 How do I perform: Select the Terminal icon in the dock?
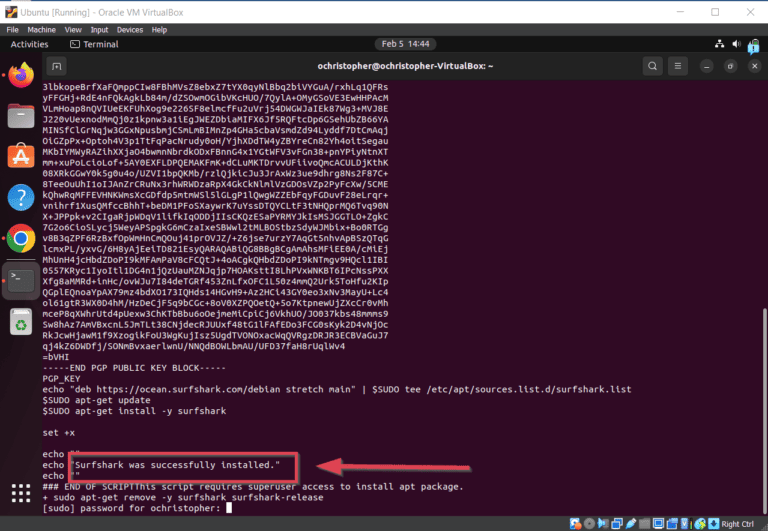[x=21, y=280]
